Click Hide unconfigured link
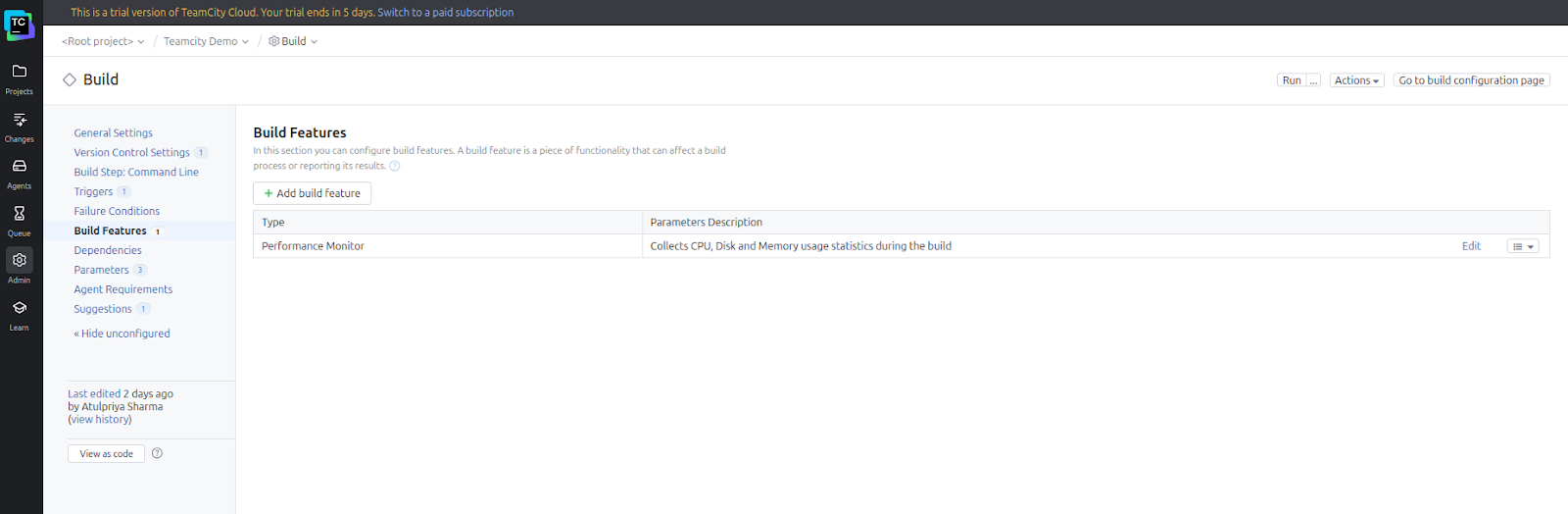Image resolution: width=1568 pixels, height=514 pixels. [122, 334]
